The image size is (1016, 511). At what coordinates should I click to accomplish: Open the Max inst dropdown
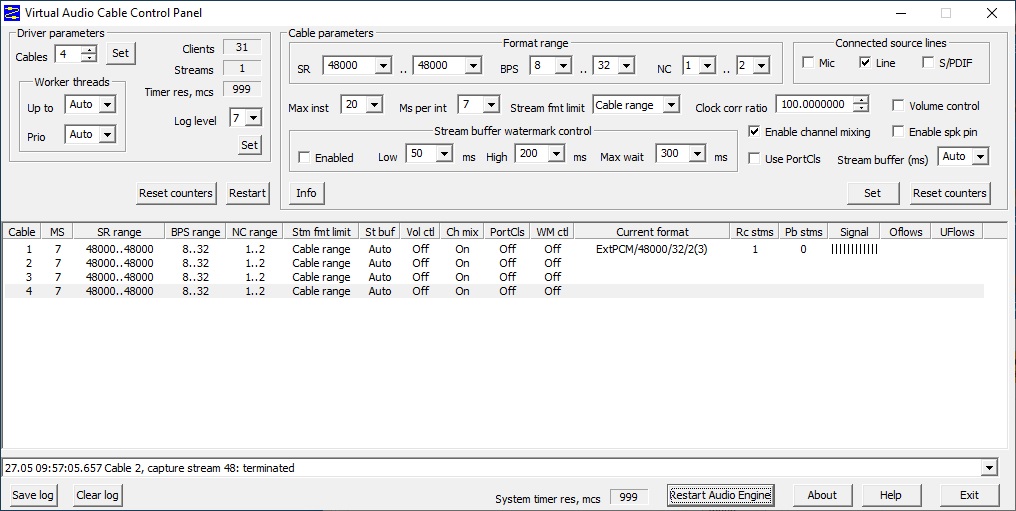tap(375, 104)
